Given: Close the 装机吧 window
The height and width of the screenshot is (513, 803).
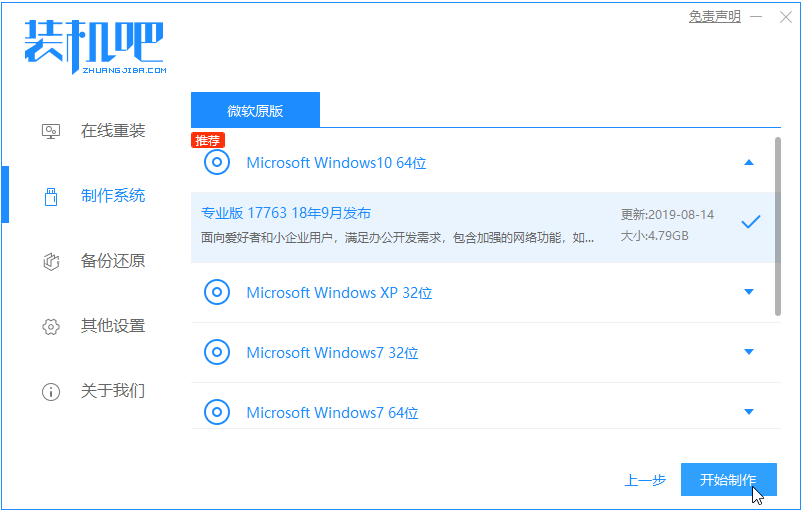Looking at the screenshot, I should (786, 17).
